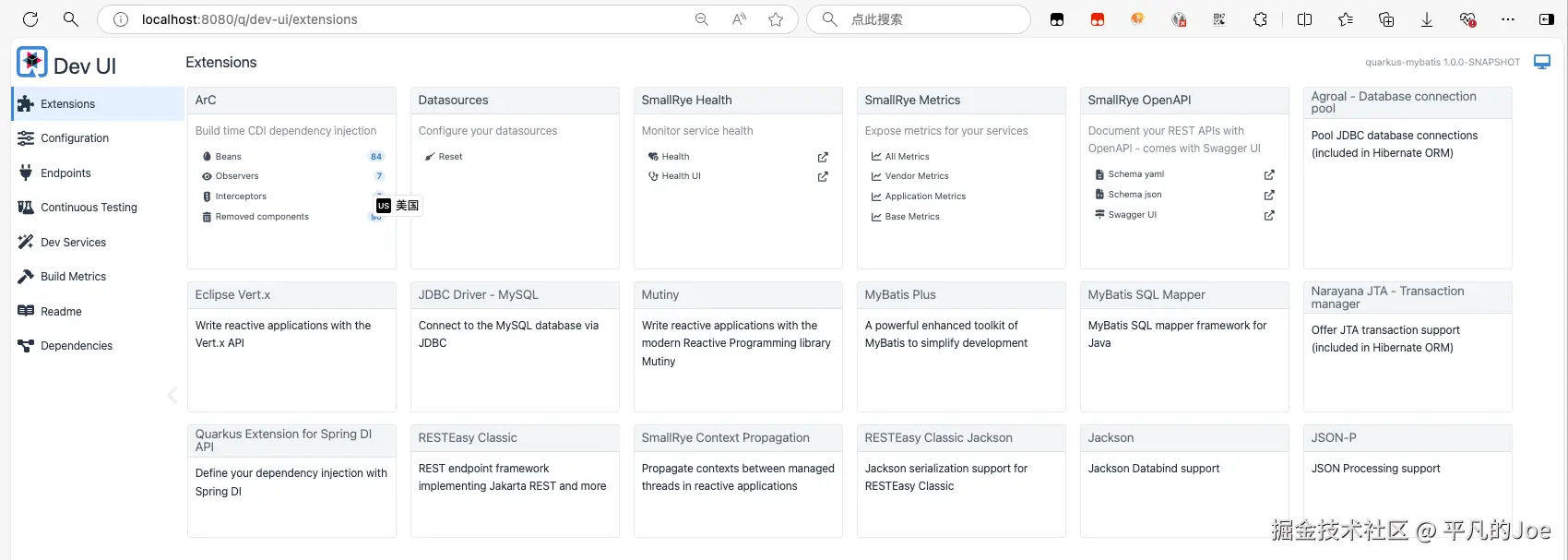Image resolution: width=1568 pixels, height=560 pixels.
Task: Click the Eclipse Vert.x card title
Action: [x=233, y=295]
